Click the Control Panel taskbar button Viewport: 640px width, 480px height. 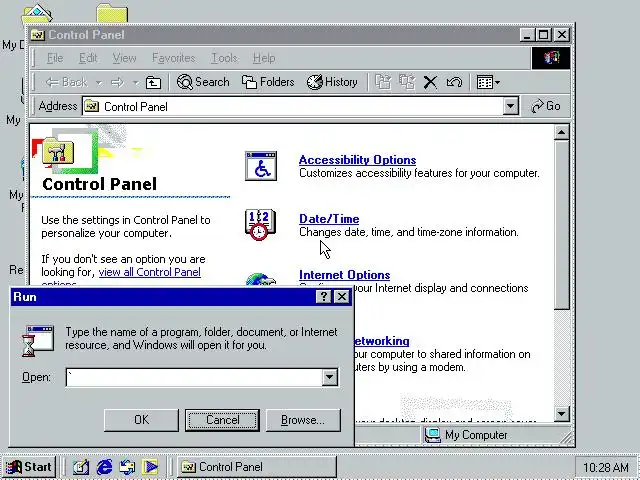pos(257,467)
